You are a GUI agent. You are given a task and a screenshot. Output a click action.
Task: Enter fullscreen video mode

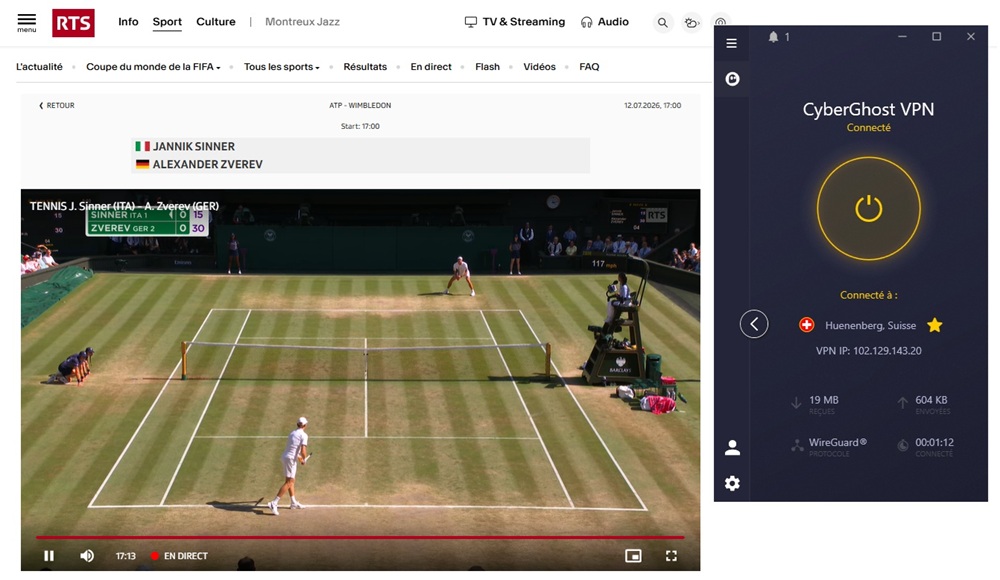[x=671, y=556]
